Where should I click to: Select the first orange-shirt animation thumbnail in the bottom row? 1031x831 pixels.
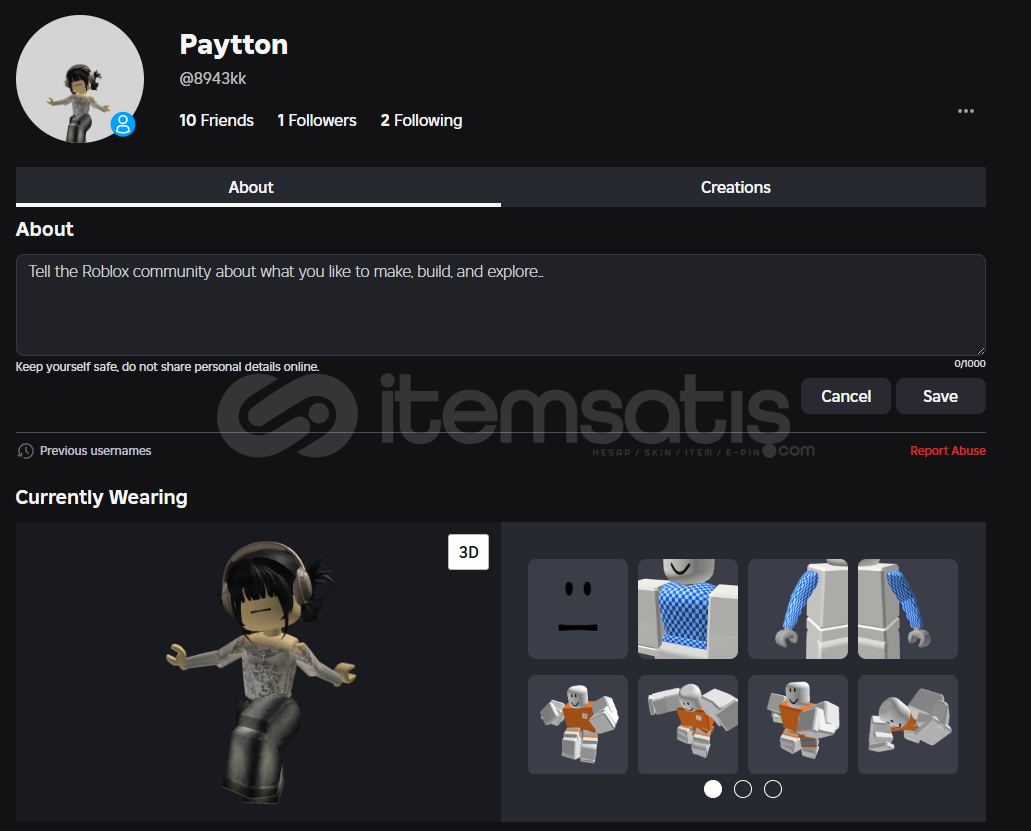(x=578, y=724)
